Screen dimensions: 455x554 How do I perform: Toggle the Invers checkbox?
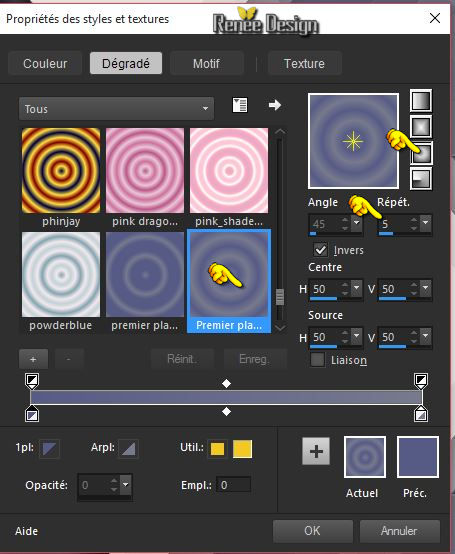point(321,250)
